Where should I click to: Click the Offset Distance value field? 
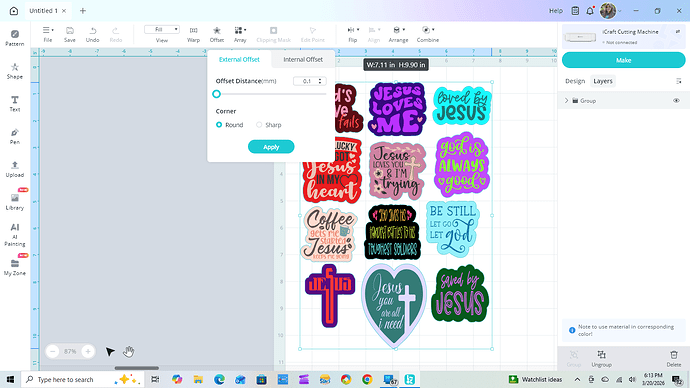(307, 81)
